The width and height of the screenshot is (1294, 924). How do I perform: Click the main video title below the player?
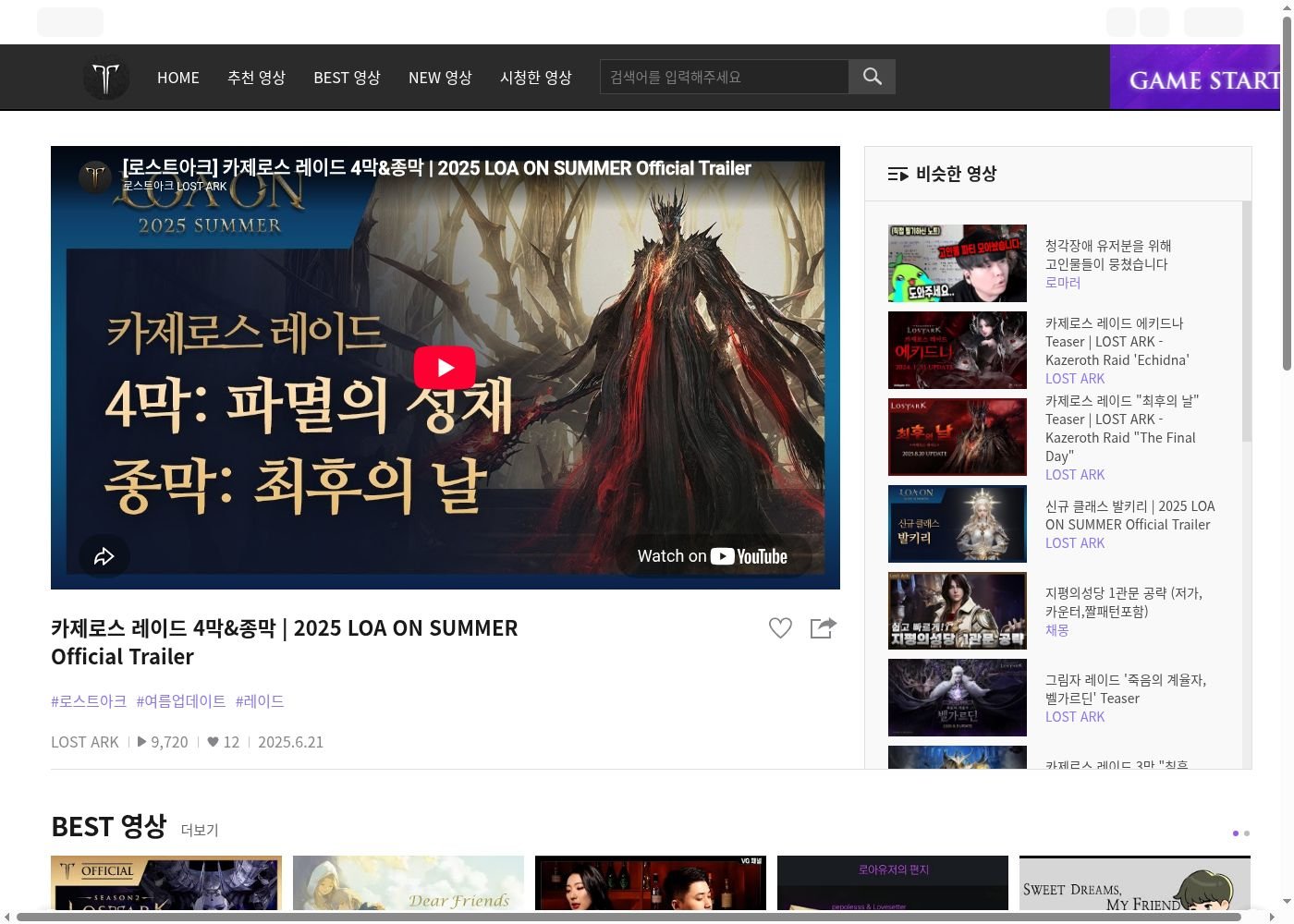coord(285,642)
